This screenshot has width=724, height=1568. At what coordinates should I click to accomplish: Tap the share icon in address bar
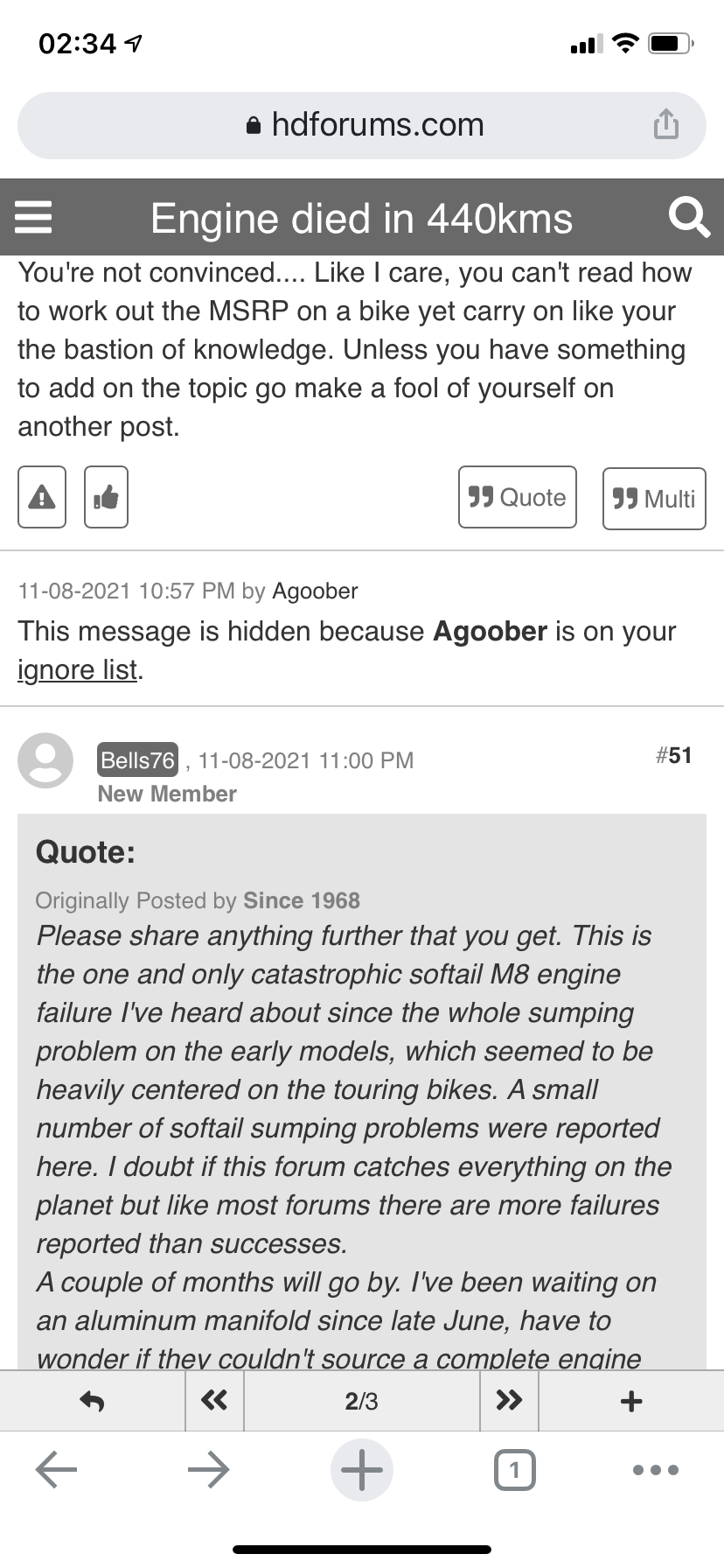coord(665,124)
